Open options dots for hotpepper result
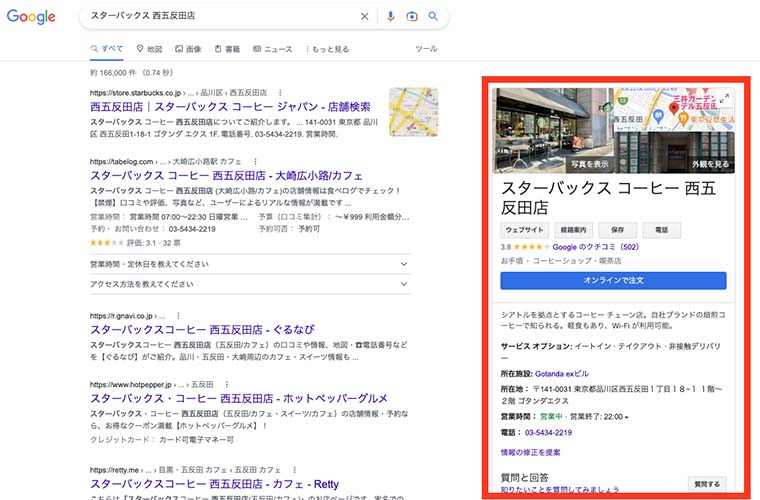 pos(226,384)
